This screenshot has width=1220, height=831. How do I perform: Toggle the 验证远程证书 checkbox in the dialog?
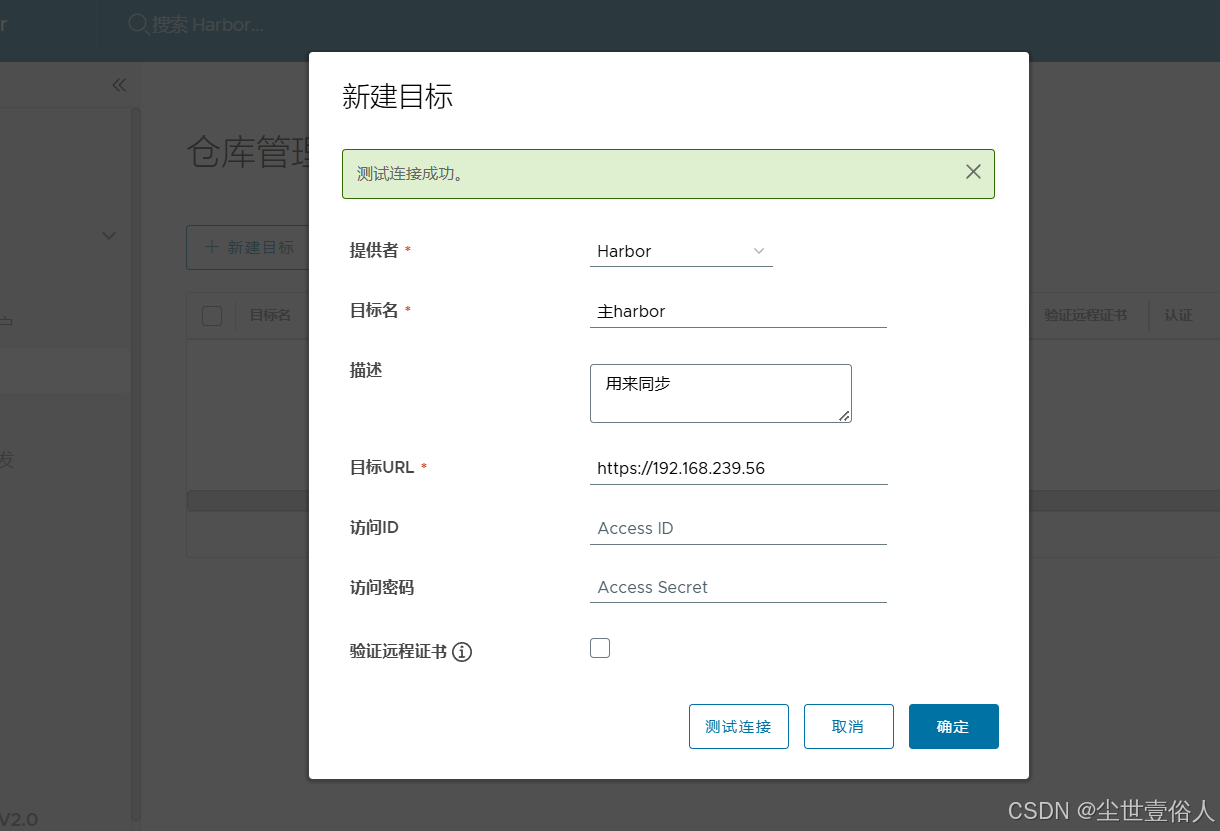pyautogui.click(x=600, y=648)
